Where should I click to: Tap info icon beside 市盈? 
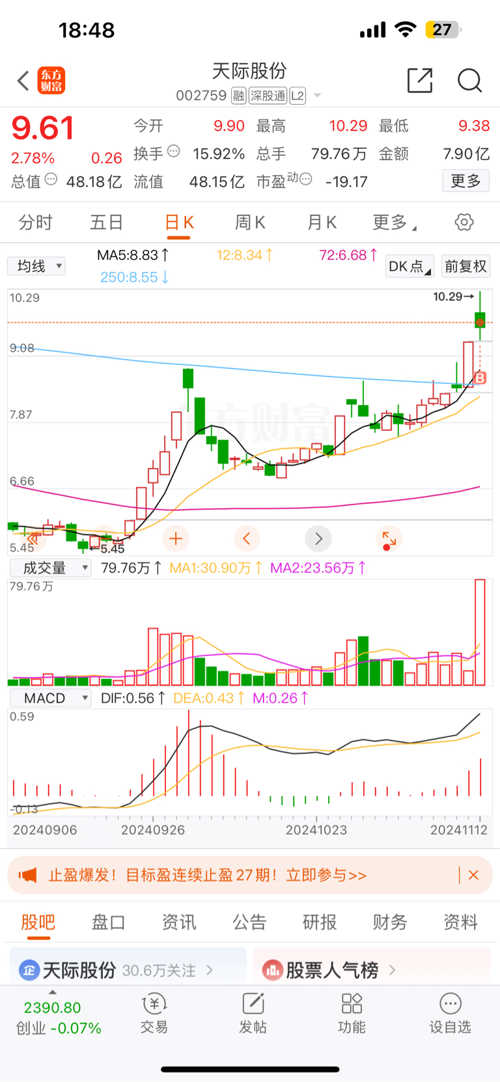[306, 179]
